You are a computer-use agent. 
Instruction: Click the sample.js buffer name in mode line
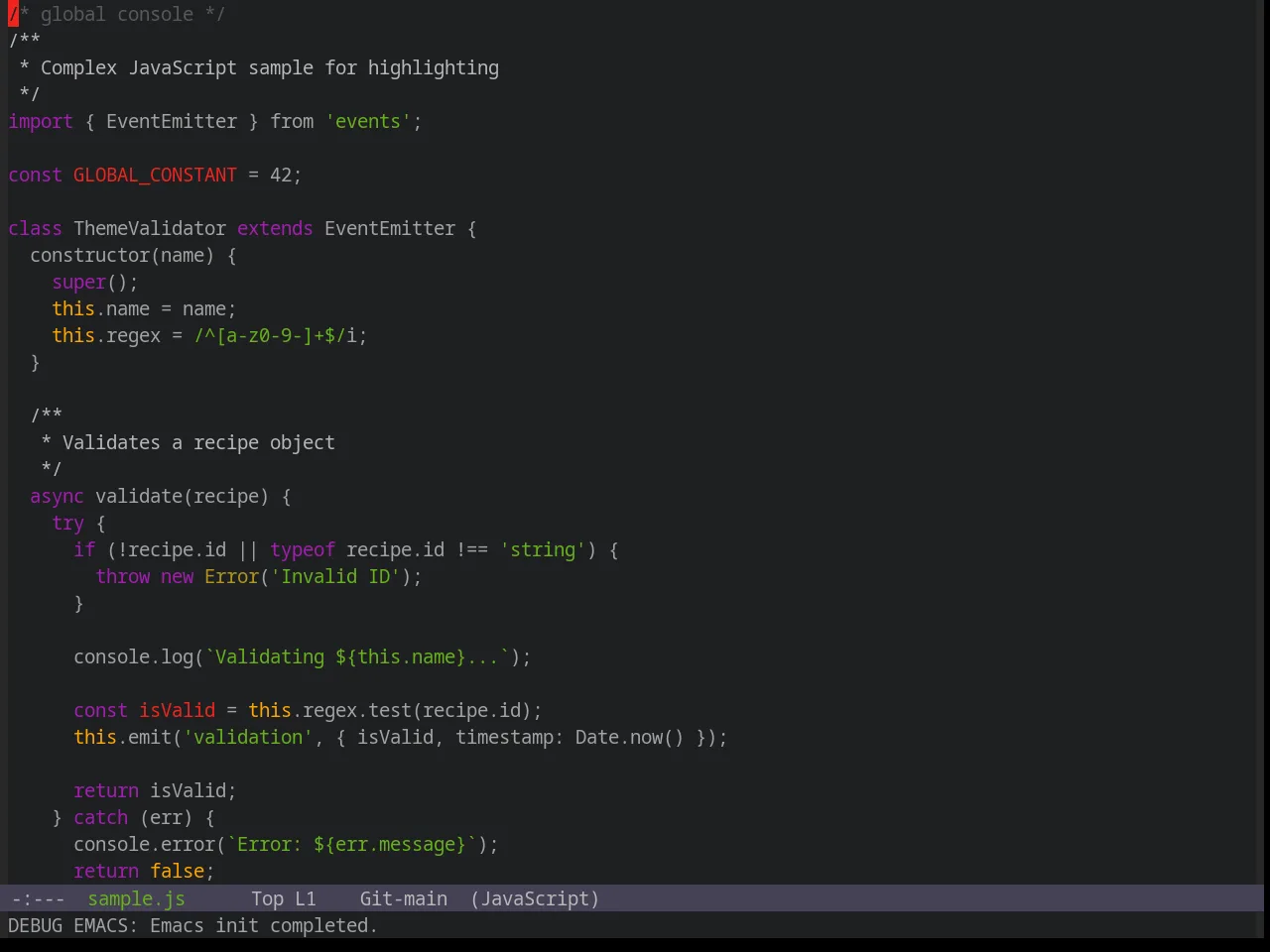pyautogui.click(x=136, y=898)
